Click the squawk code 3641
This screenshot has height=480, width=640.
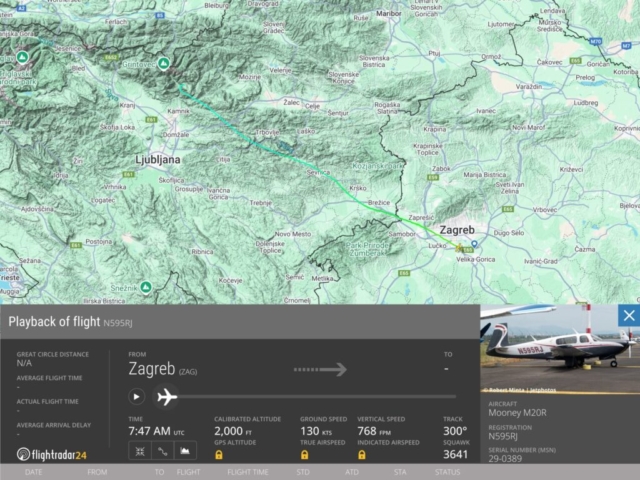click(x=455, y=454)
